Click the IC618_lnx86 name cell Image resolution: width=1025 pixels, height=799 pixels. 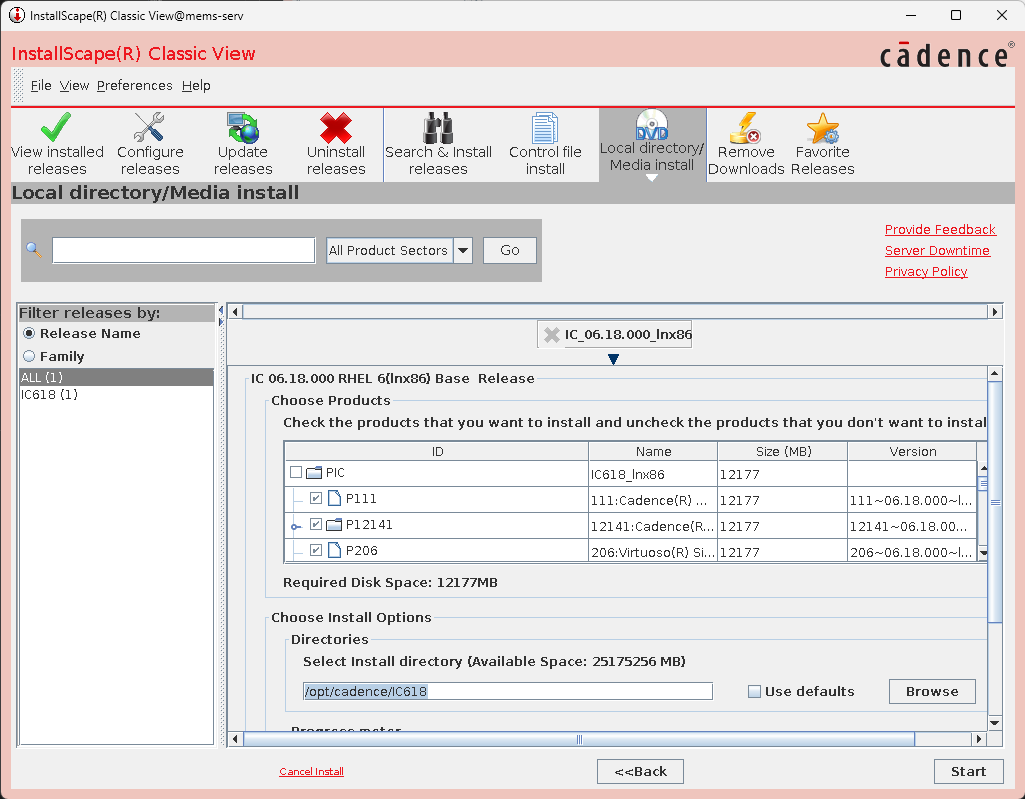(653, 474)
